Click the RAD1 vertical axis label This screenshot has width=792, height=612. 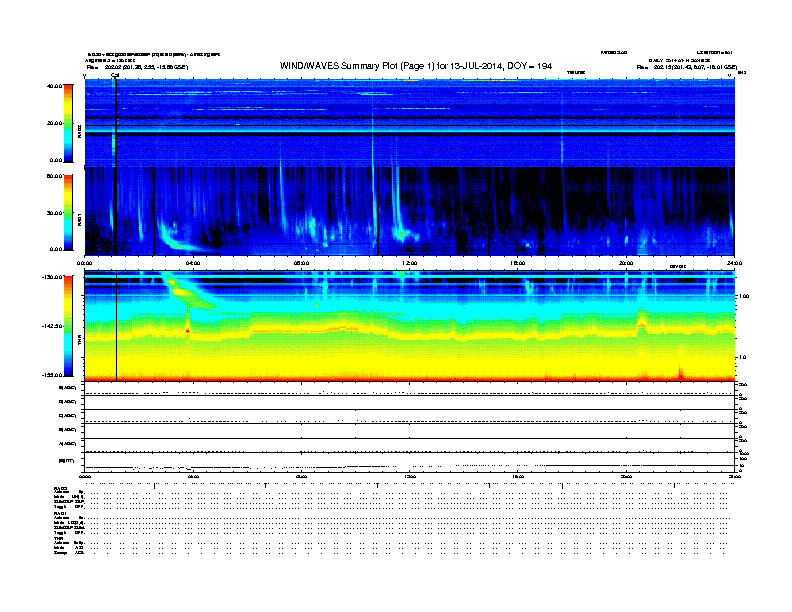point(79,219)
